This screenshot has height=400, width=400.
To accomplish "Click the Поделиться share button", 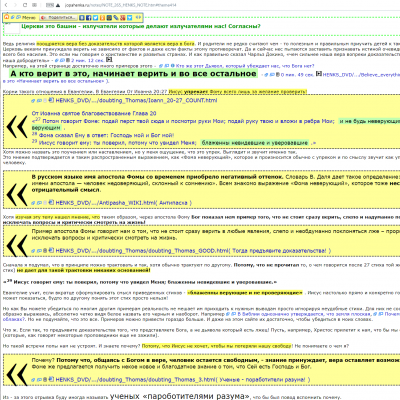I will [58, 18].
